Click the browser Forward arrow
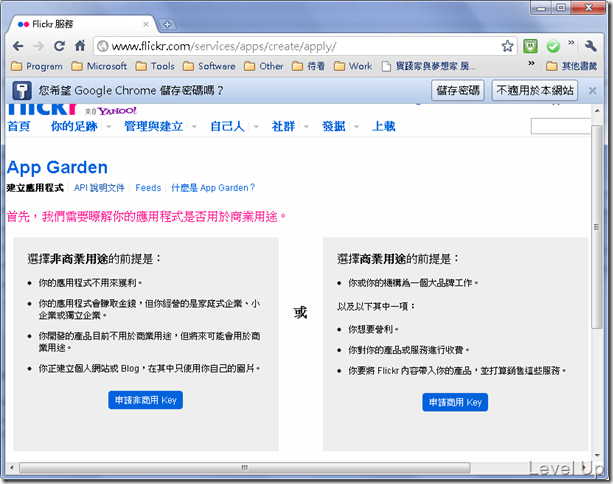613x484 pixels. [x=39, y=46]
